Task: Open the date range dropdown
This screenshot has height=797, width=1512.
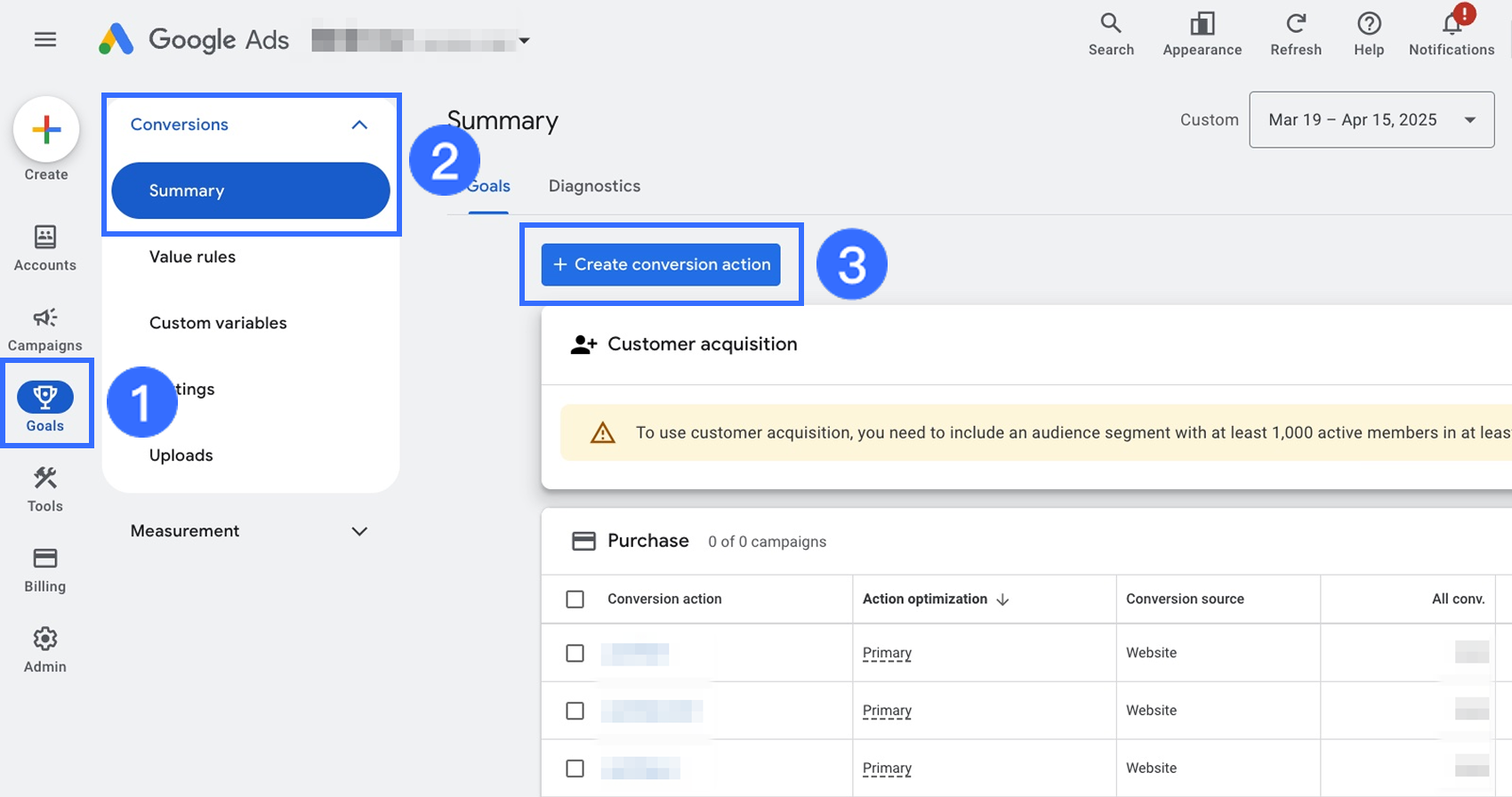Action: tap(1371, 120)
